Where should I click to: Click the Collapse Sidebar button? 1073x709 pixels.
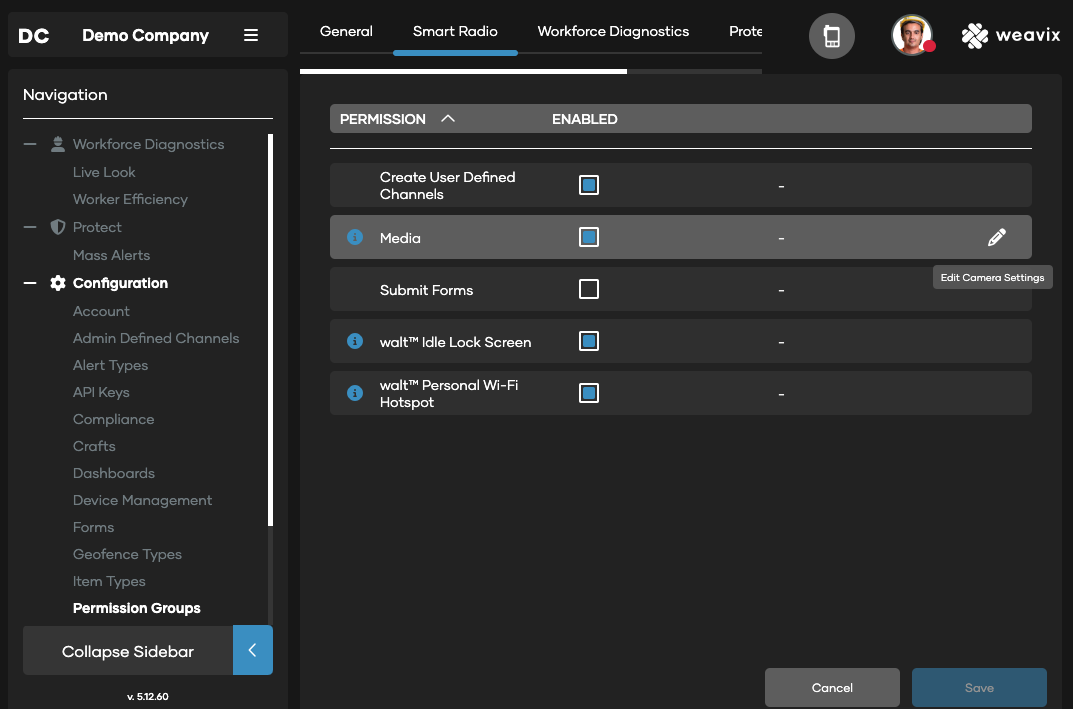tap(128, 651)
